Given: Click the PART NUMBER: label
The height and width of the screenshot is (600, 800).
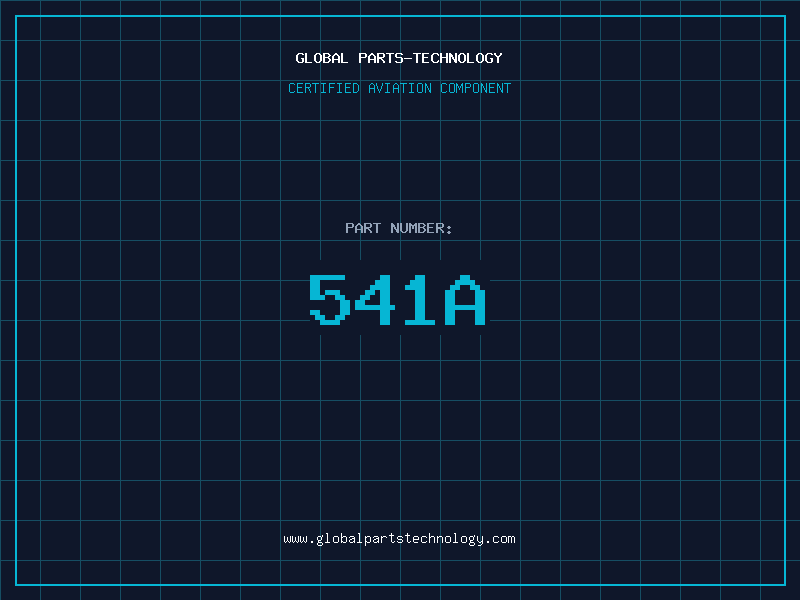Looking at the screenshot, I should click(398, 228).
